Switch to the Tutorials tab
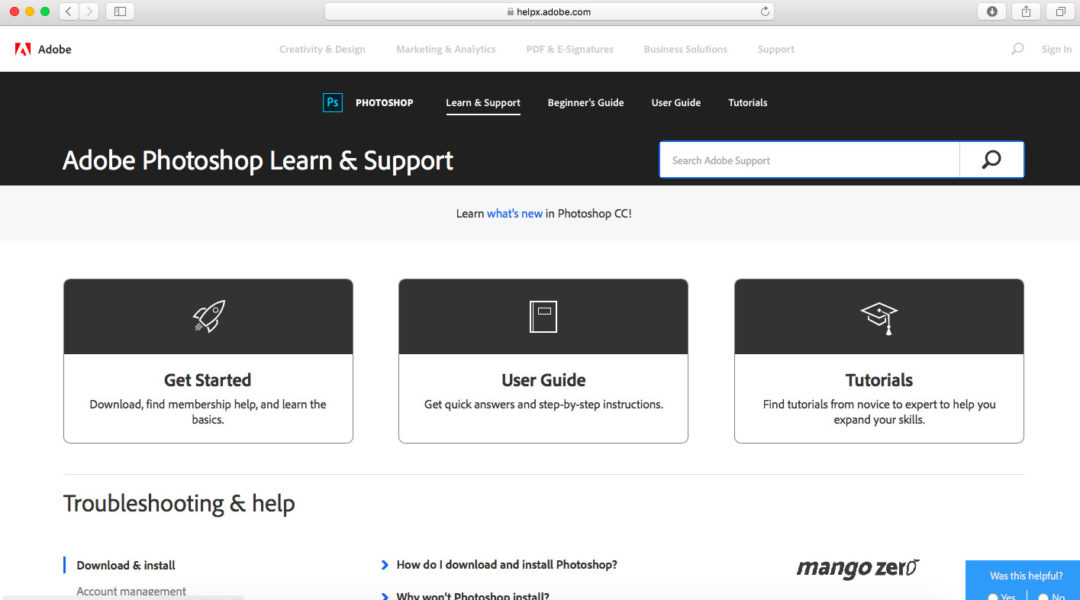This screenshot has height=600, width=1080. [747, 102]
